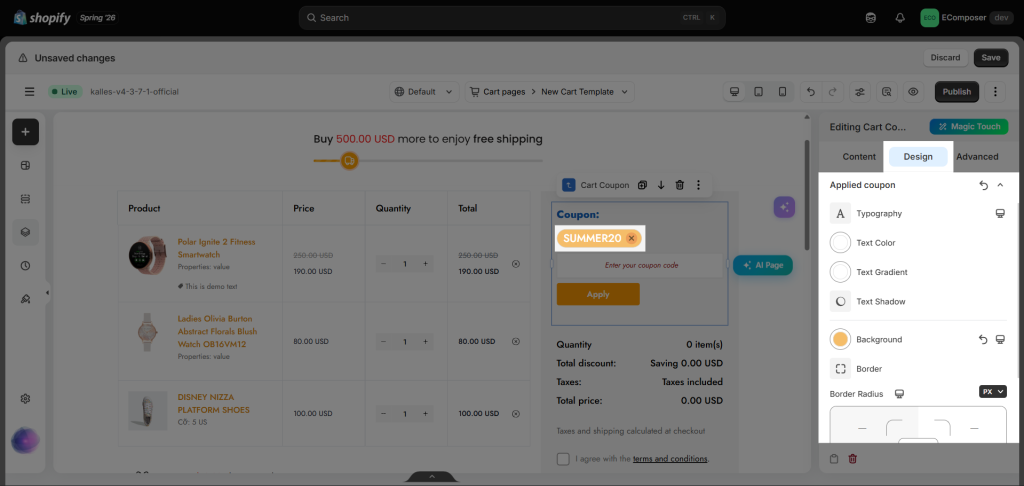1024x486 pixels.
Task: Open Shopify notifications bell
Action: click(x=900, y=18)
